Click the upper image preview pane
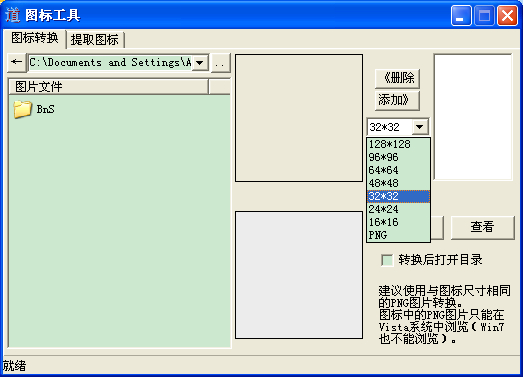The height and width of the screenshot is (377, 523). tap(299, 118)
